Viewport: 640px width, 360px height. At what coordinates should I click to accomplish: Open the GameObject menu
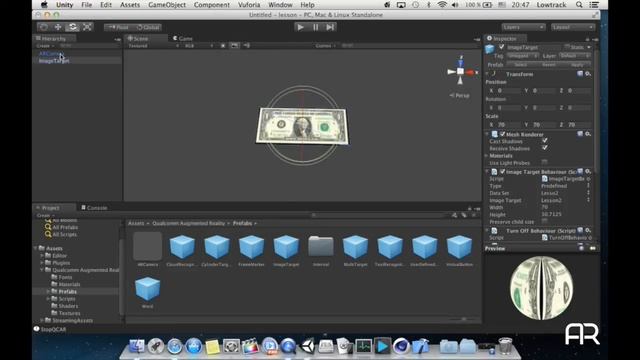[x=167, y=5]
